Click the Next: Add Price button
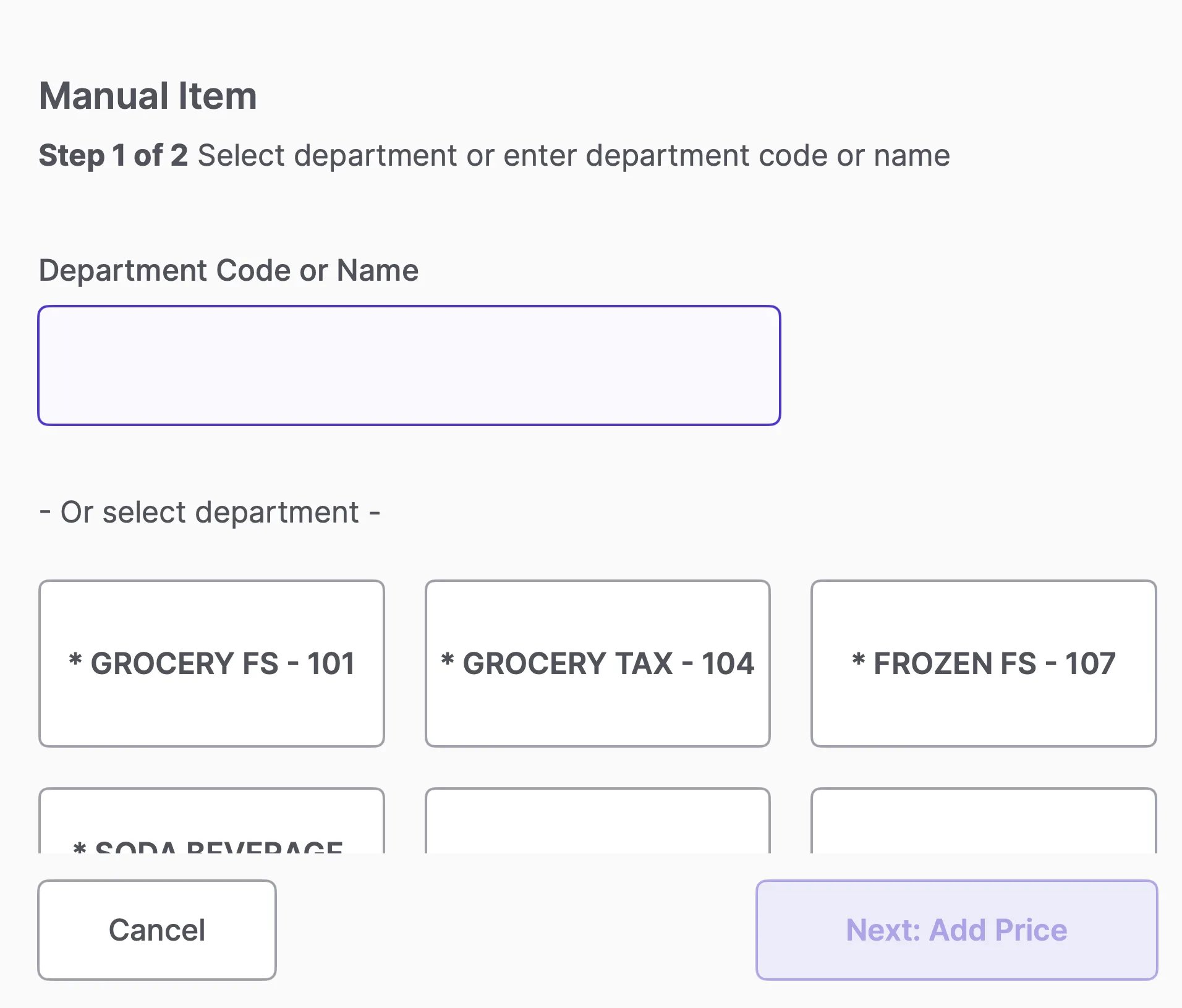This screenshot has height=1008, width=1182. (956, 930)
